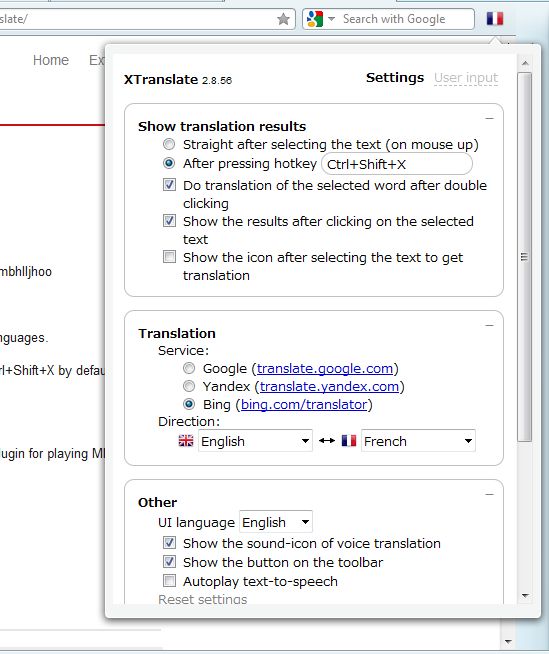Switch to the User input tab

pyautogui.click(x=466, y=78)
